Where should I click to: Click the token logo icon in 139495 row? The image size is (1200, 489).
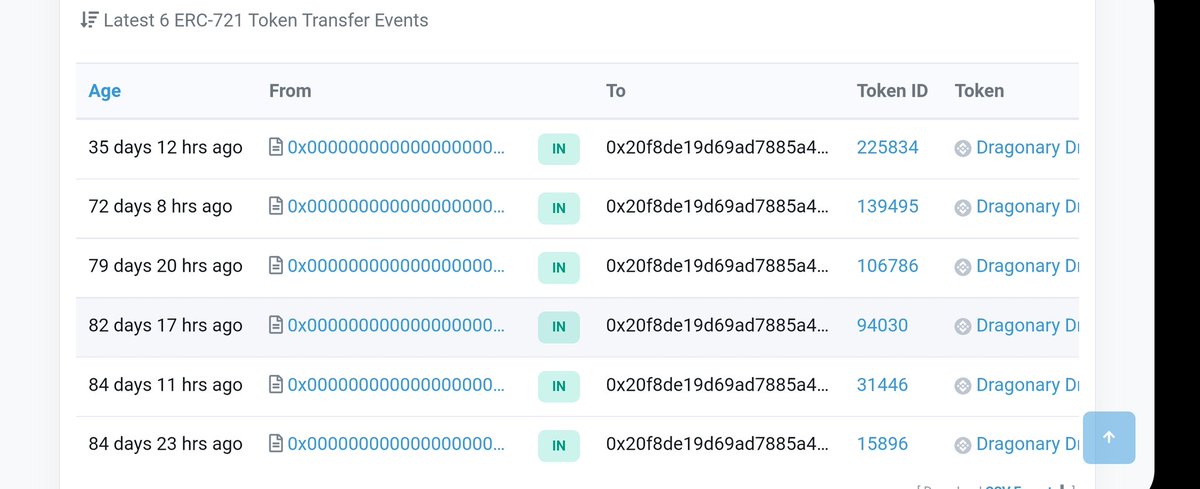tap(963, 208)
